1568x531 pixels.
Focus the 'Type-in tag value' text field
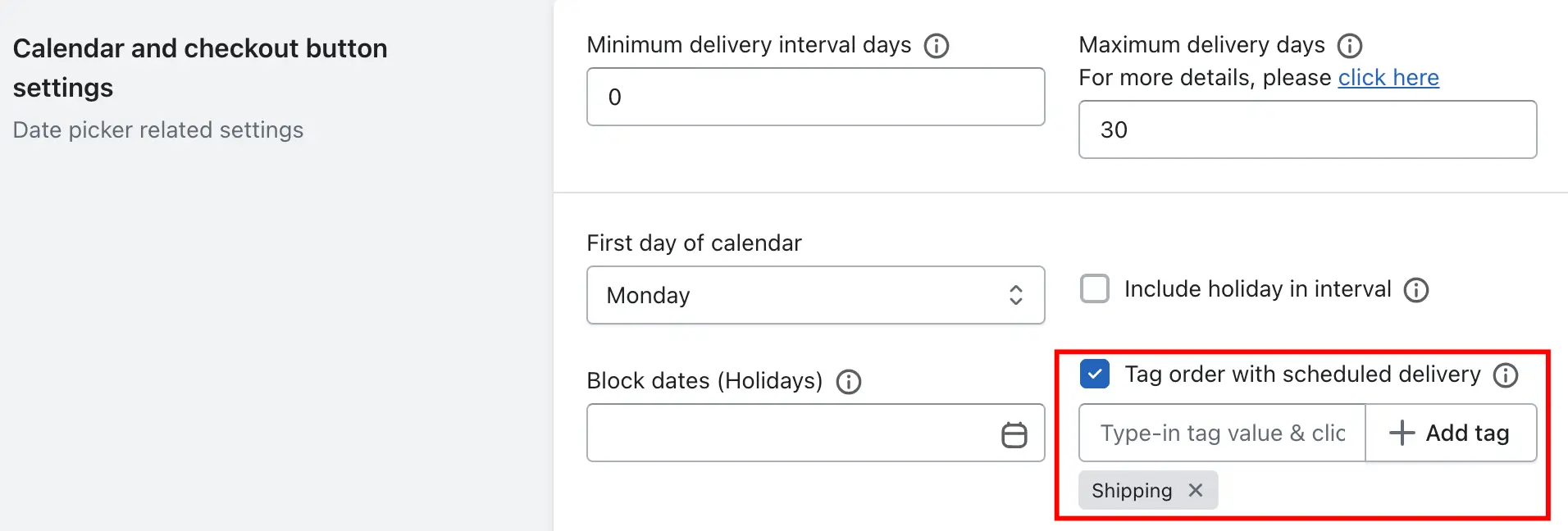tap(1222, 433)
